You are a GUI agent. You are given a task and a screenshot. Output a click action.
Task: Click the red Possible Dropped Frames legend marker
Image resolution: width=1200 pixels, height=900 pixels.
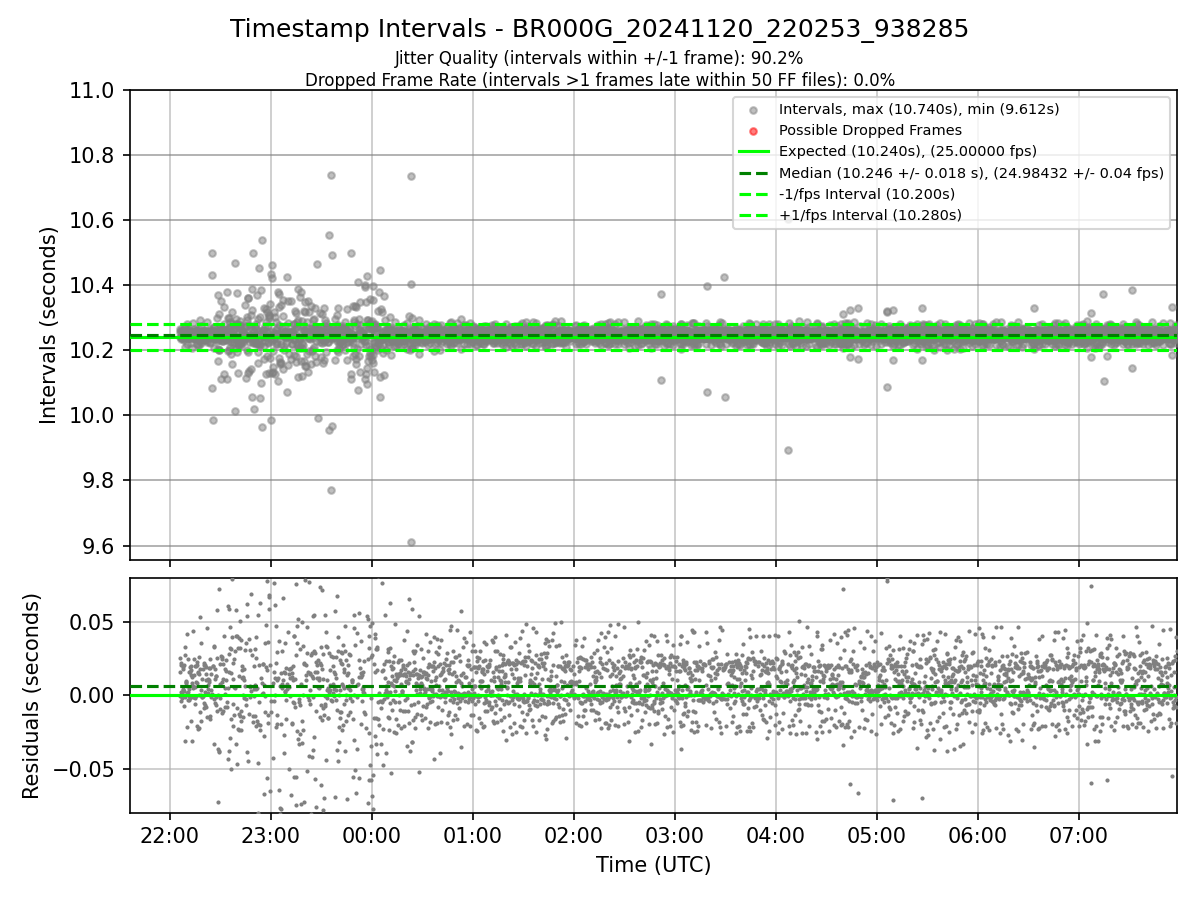point(753,131)
